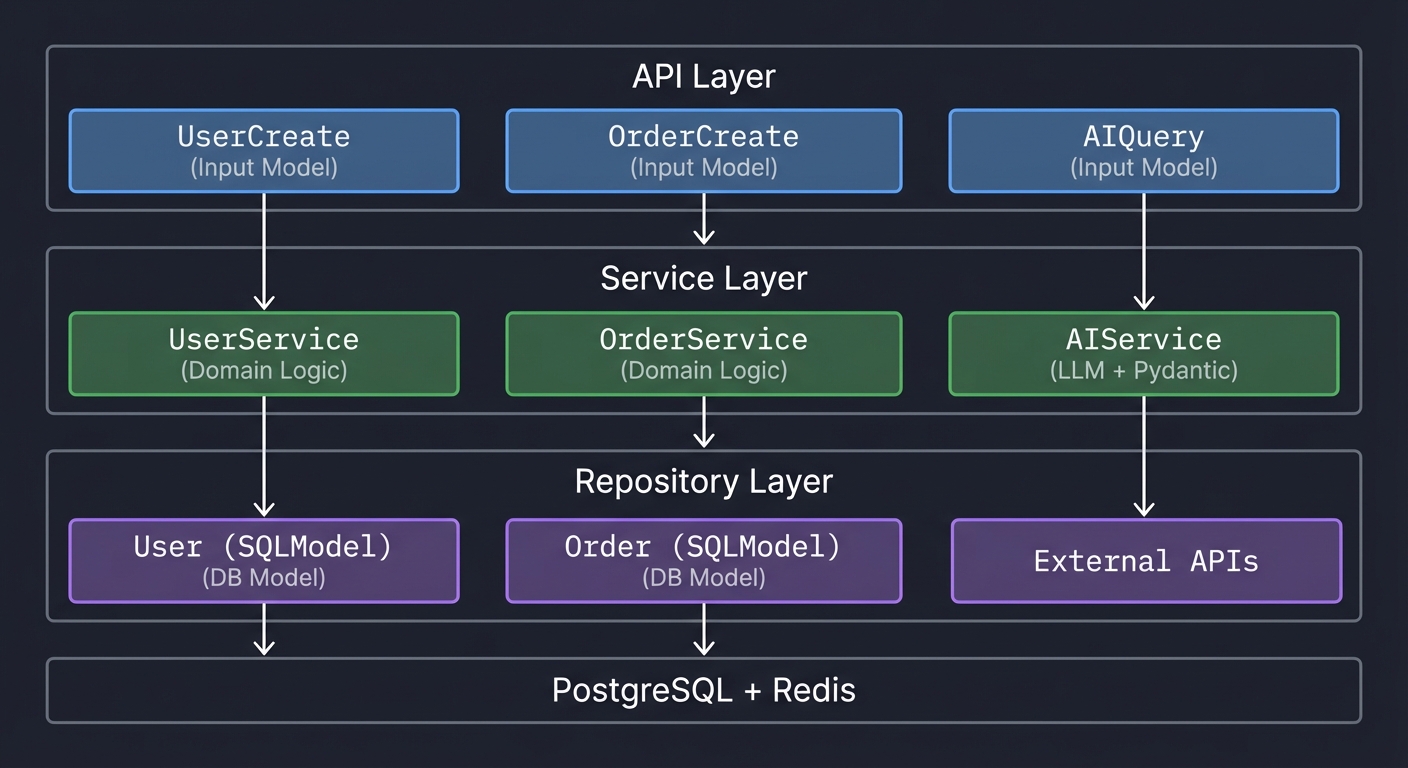
Task: Click the Service Layer title text
Action: coord(703,278)
